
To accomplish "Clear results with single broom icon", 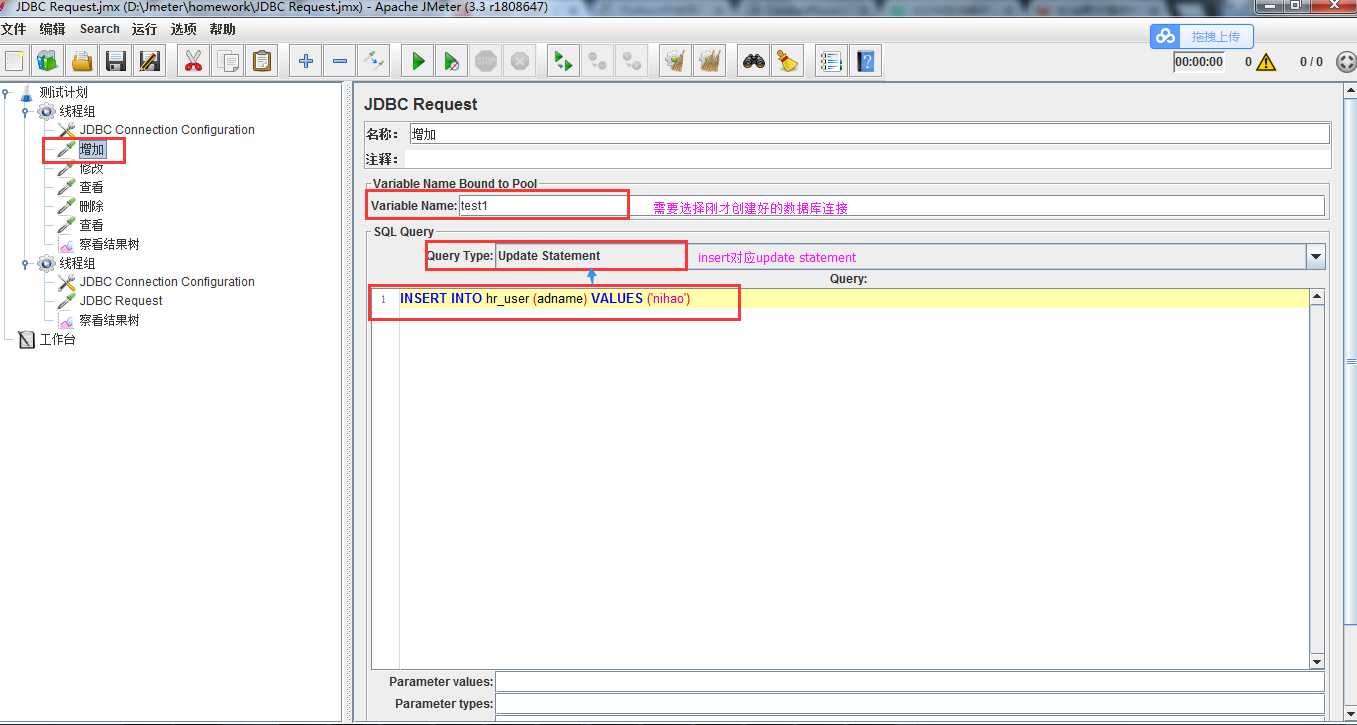I will 676,61.
